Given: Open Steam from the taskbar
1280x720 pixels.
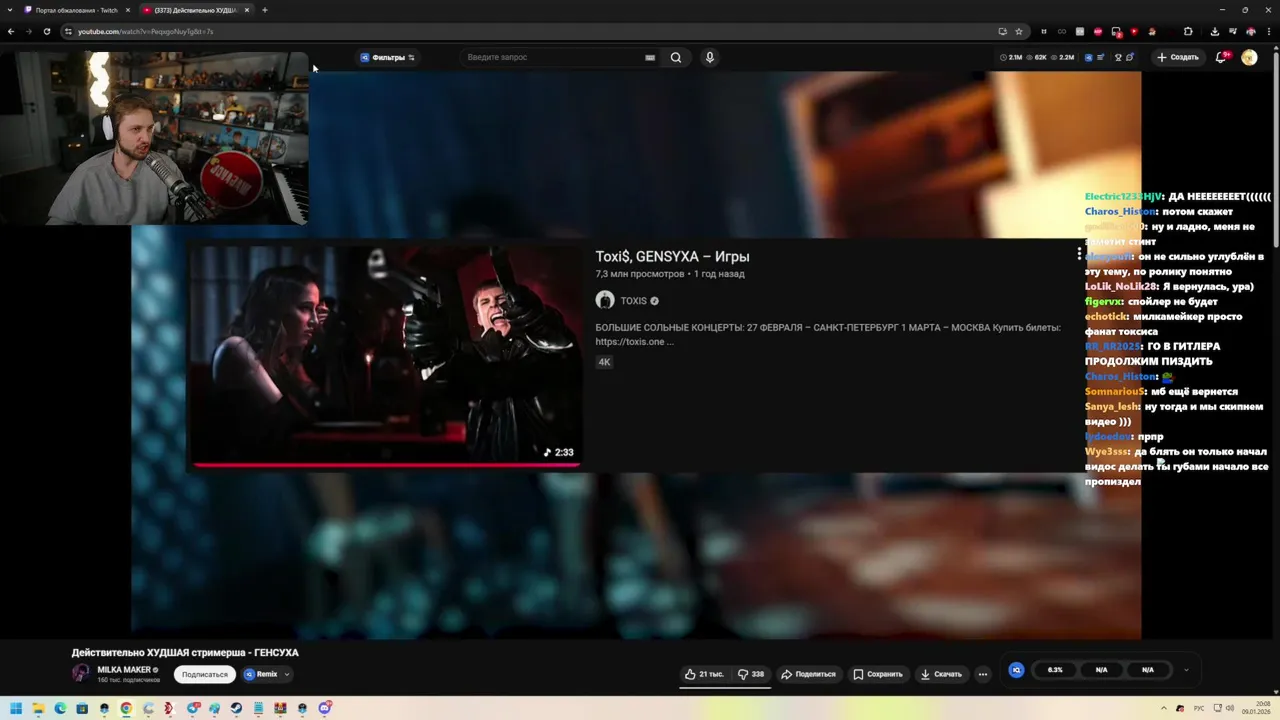Looking at the screenshot, I should pos(236,708).
